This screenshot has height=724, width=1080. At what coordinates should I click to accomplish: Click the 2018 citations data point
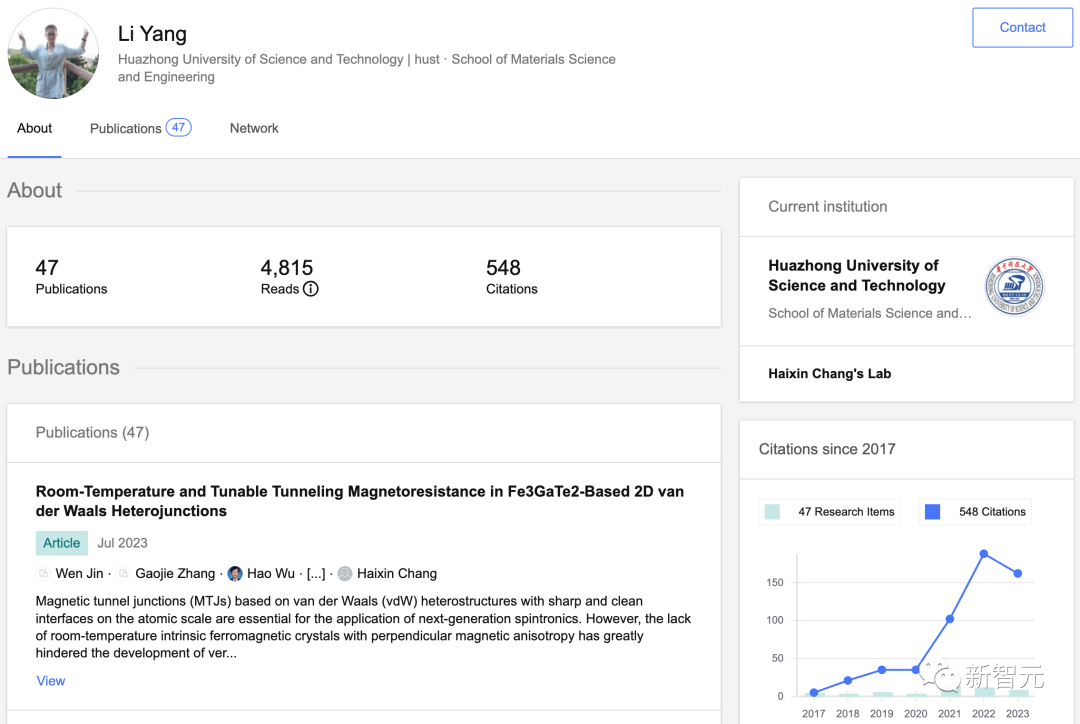click(x=848, y=681)
